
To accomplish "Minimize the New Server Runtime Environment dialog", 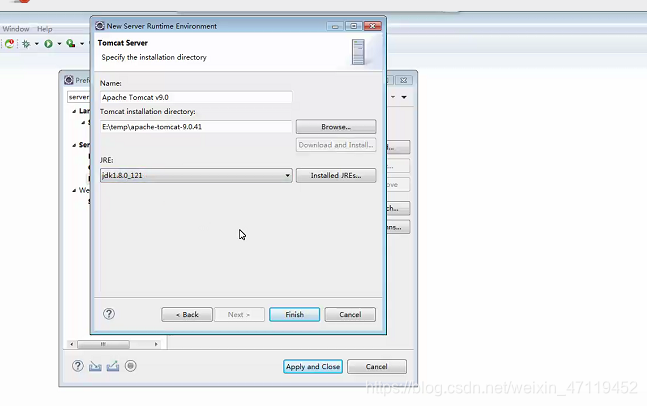I will point(335,26).
